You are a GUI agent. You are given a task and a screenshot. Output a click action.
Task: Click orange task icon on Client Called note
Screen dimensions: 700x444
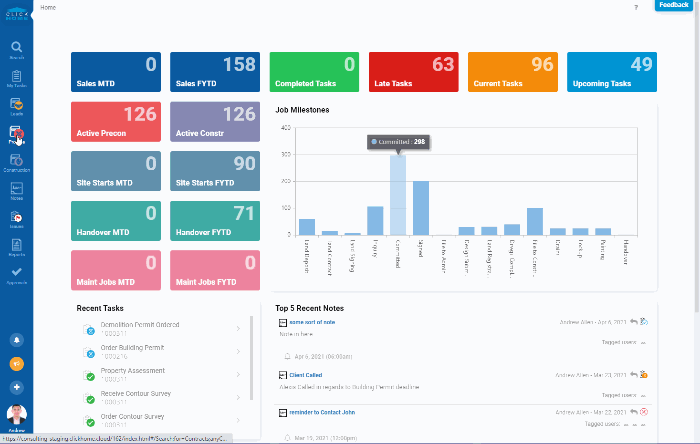(x=644, y=374)
